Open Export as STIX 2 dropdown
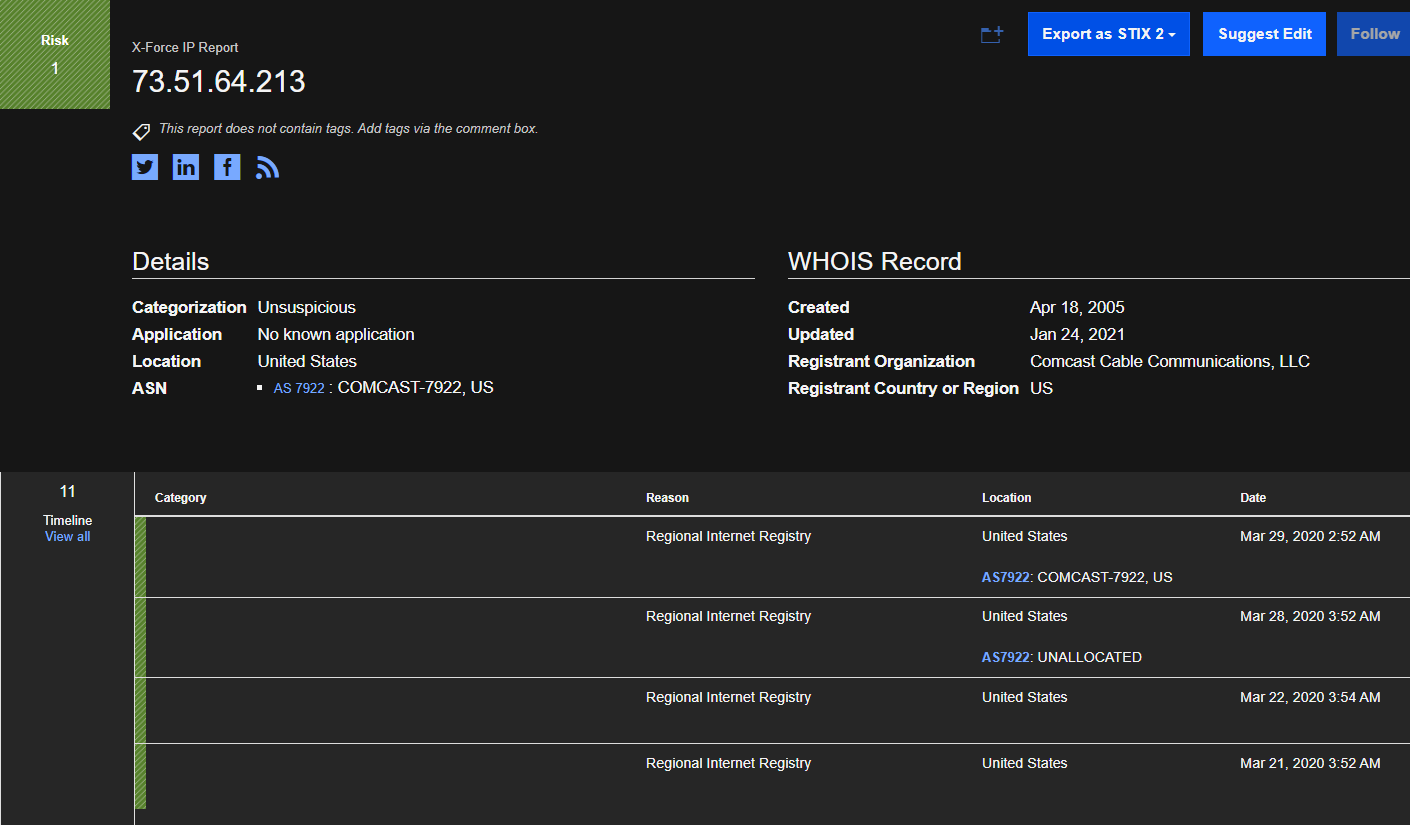1410x825 pixels. (x=1109, y=34)
